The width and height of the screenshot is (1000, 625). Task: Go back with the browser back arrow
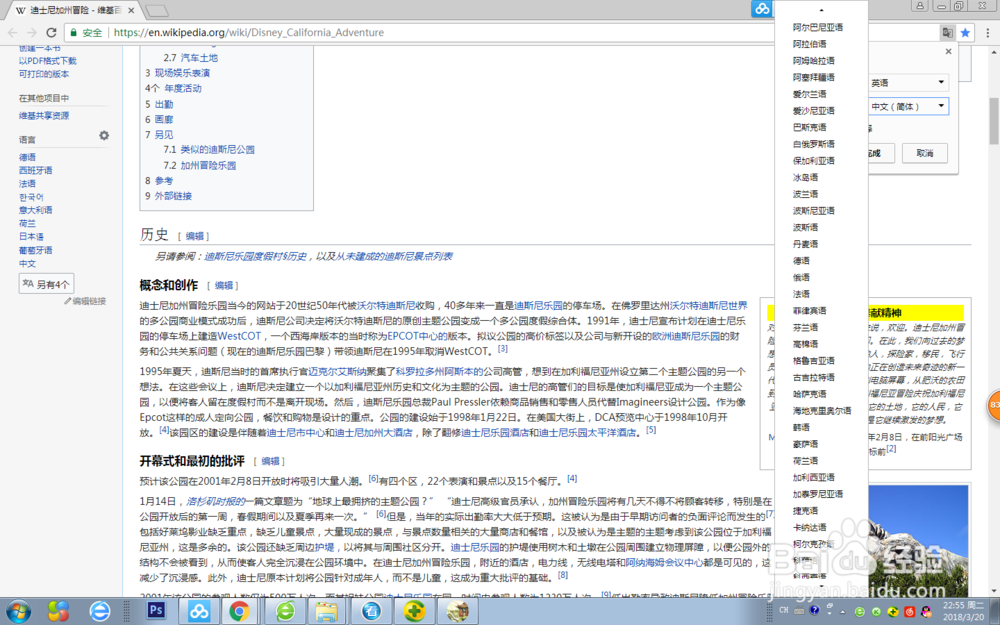click(x=13, y=33)
